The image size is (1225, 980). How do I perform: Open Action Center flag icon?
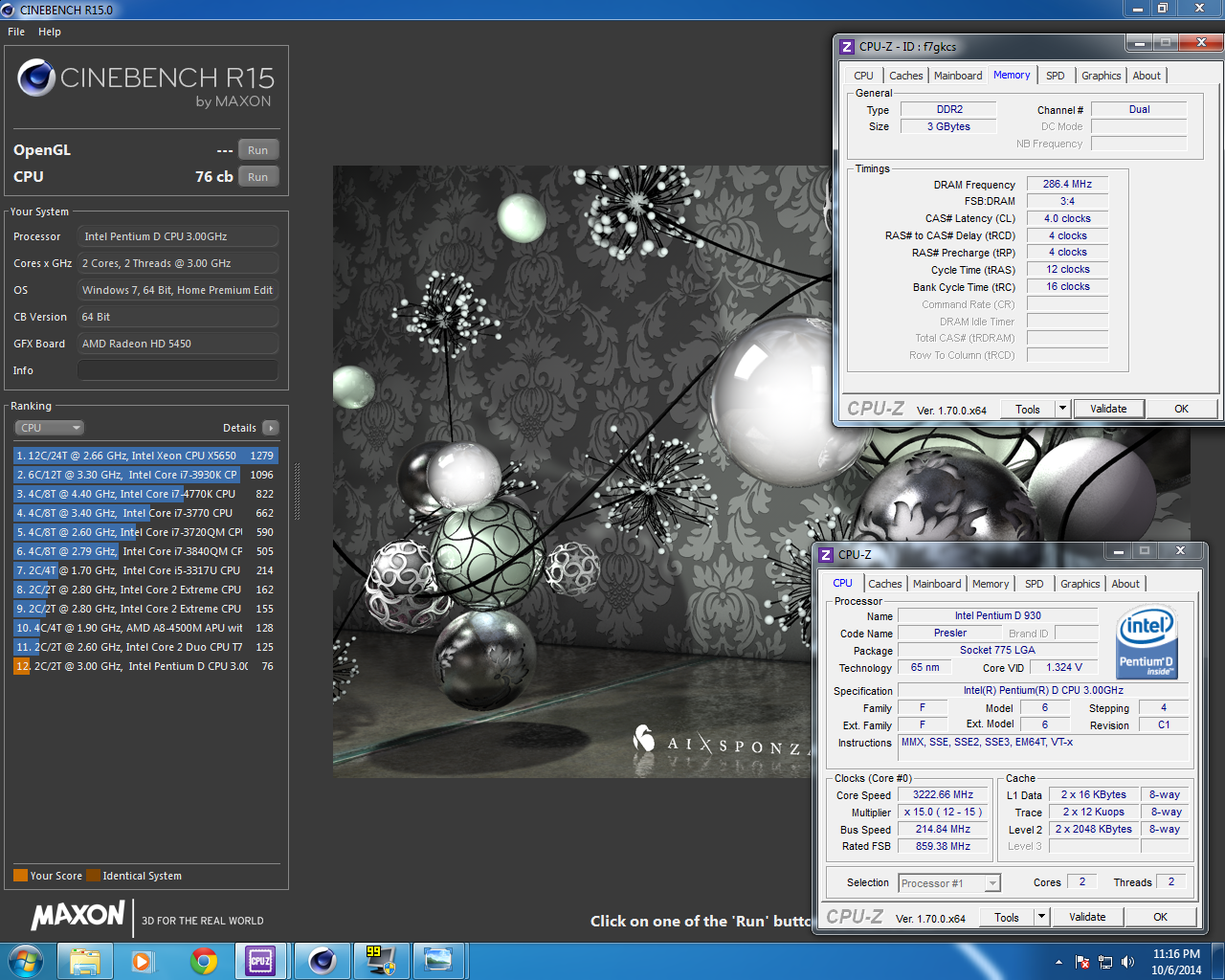[1082, 962]
